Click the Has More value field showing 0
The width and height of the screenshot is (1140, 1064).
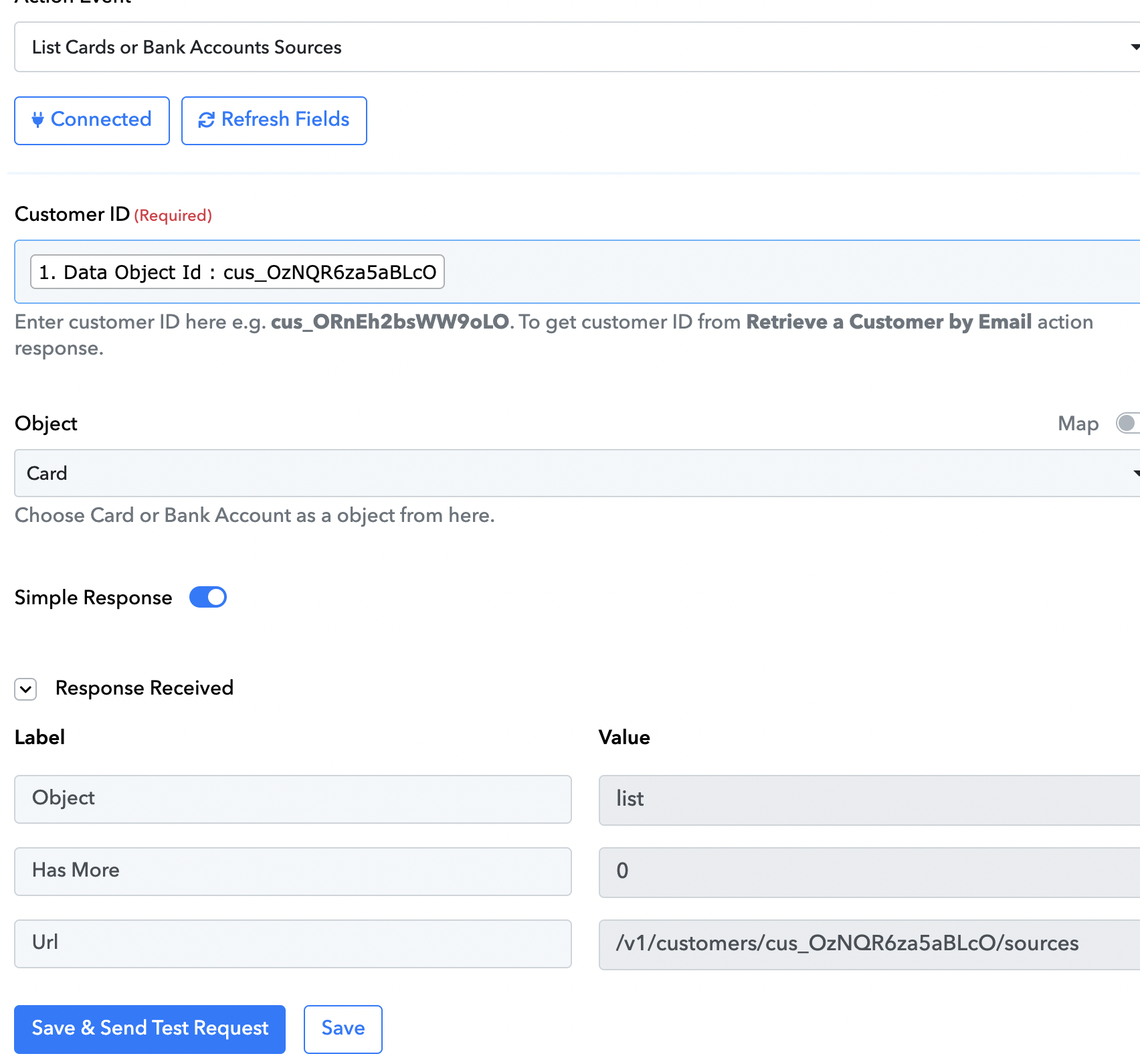coord(869,873)
